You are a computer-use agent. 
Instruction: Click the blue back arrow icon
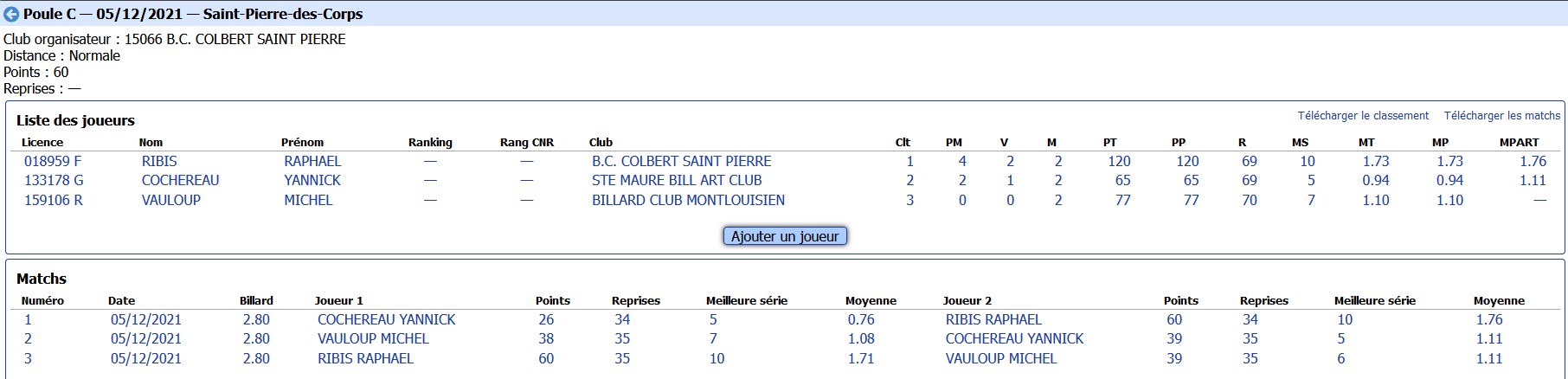[12, 15]
